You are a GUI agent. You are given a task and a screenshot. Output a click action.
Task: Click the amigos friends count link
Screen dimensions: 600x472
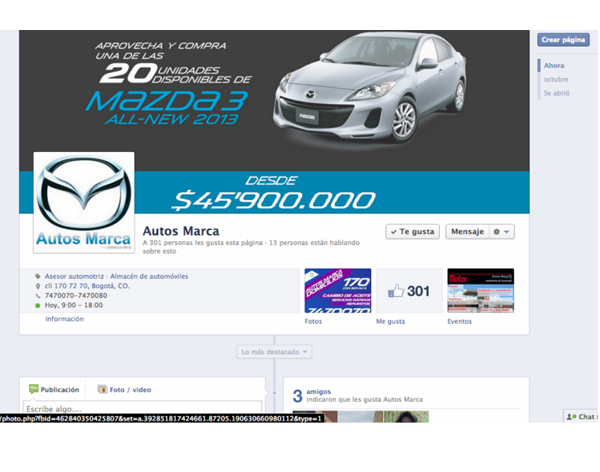click(322, 391)
